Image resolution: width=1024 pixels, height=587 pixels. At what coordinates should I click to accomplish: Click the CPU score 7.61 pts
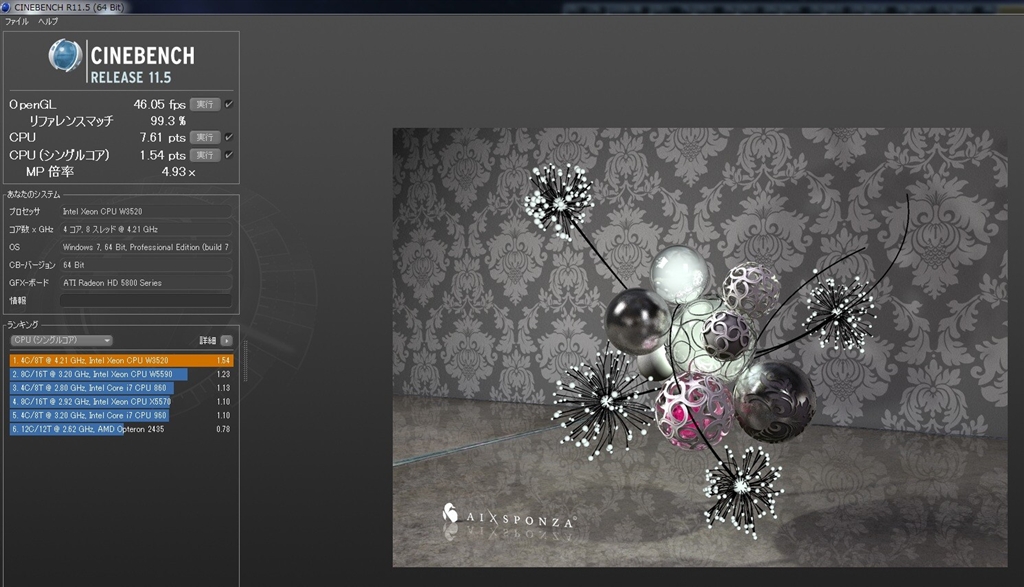pos(163,138)
